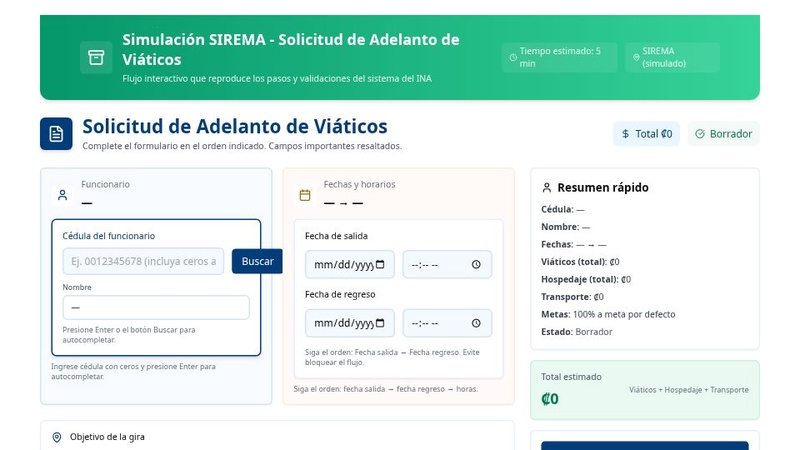Click the Buscar button
The image size is (800, 450).
point(257,261)
